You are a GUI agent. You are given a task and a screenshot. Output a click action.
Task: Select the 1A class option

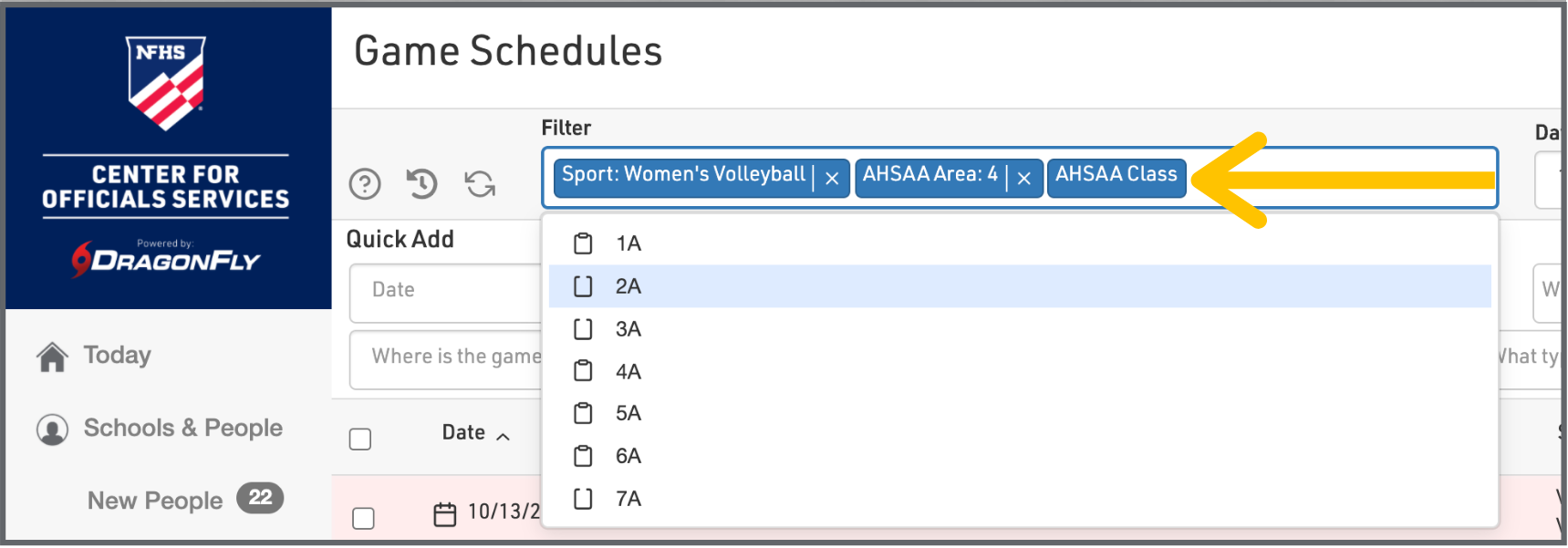click(x=628, y=243)
